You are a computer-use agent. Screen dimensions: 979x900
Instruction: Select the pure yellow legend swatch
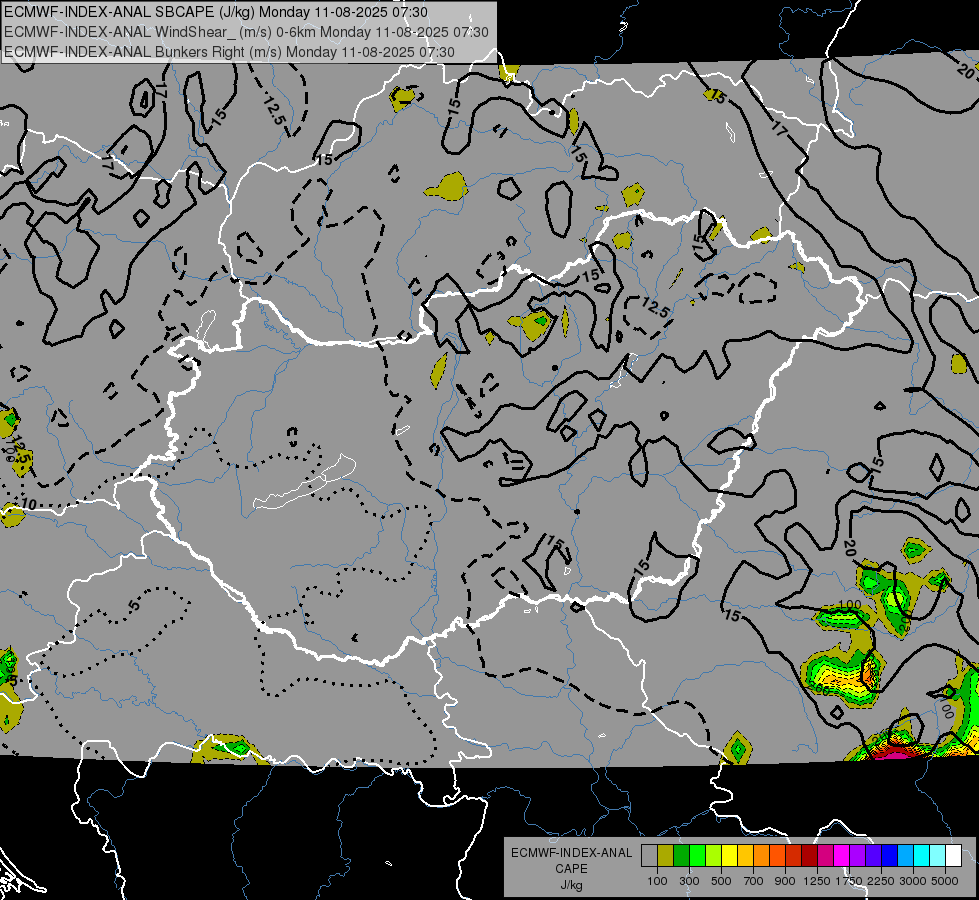(729, 856)
